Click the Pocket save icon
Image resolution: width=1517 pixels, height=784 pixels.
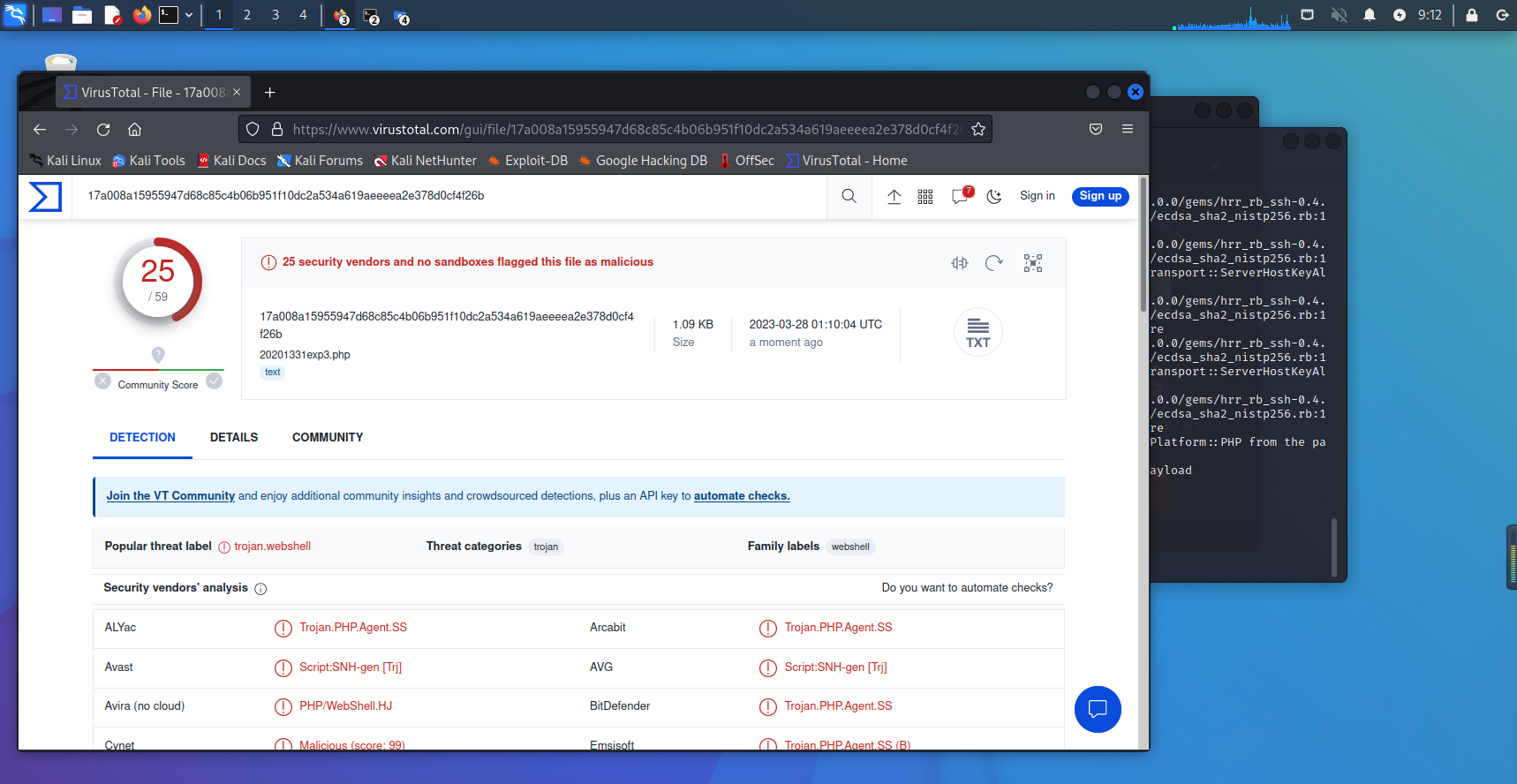(1096, 130)
